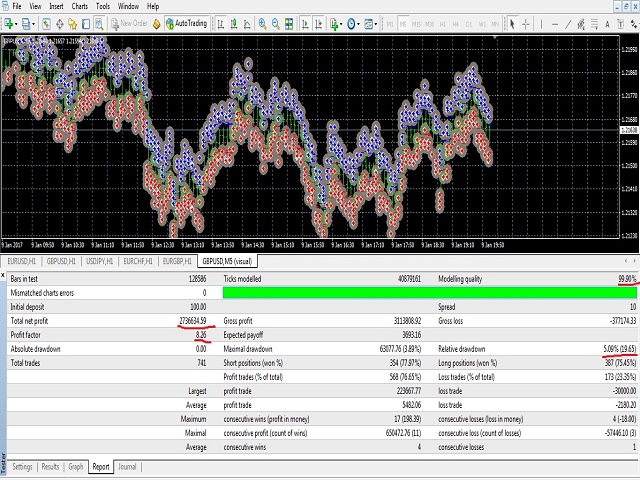
Task: Expand the New Chart dropdown arrow
Action: pyautogui.click(x=16, y=24)
